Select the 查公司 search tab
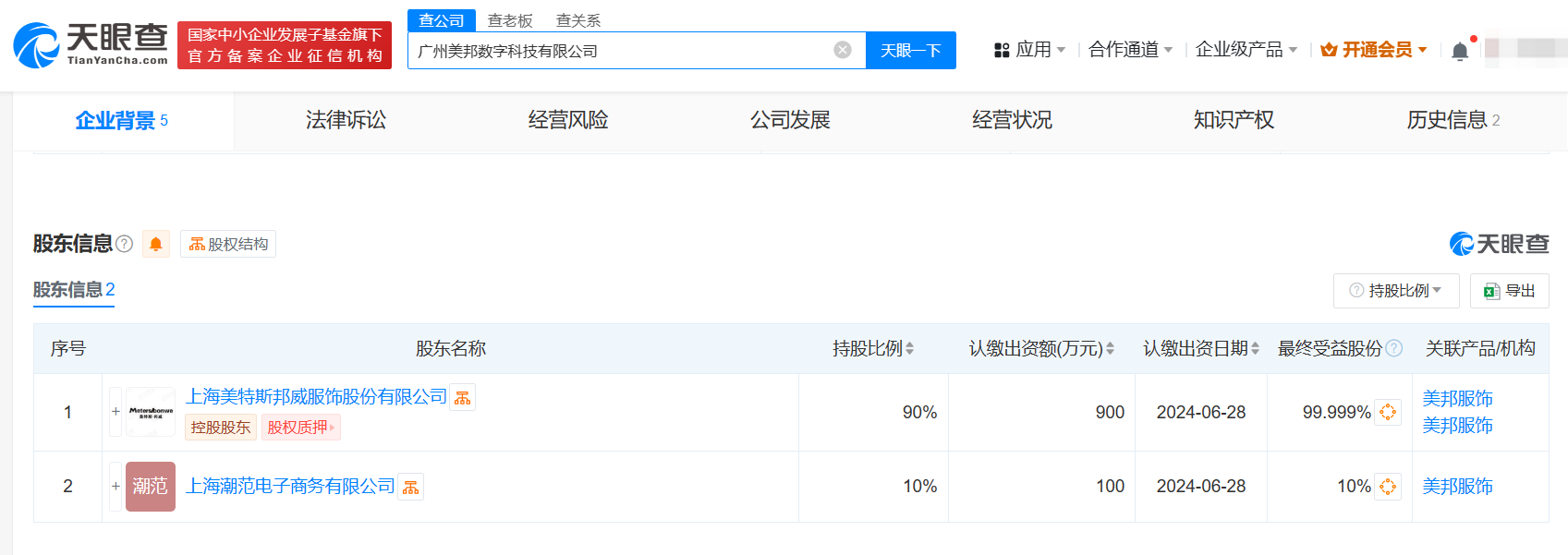The image size is (1568, 555). pos(442,20)
